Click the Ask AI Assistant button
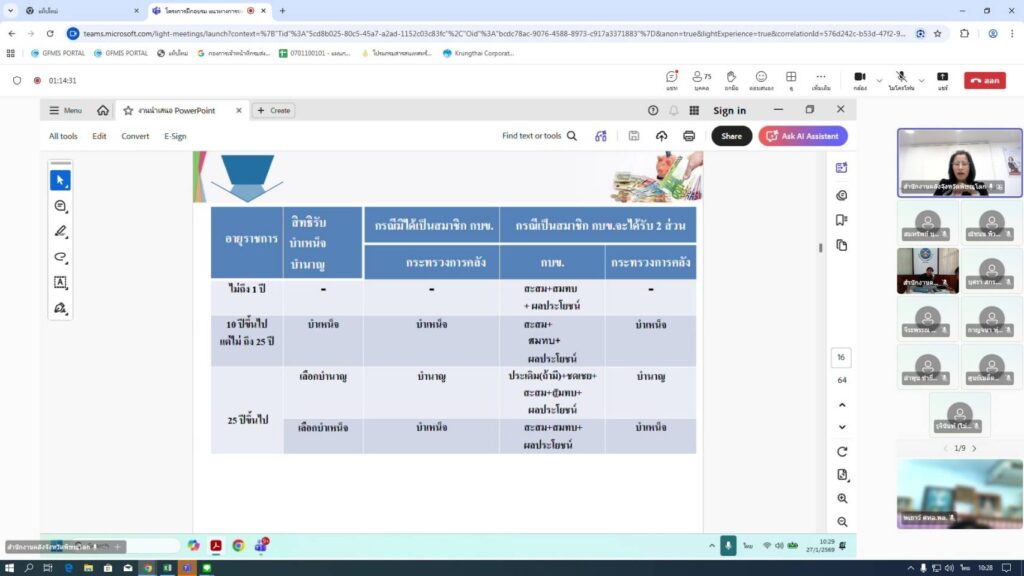1024x576 pixels. tap(803, 136)
